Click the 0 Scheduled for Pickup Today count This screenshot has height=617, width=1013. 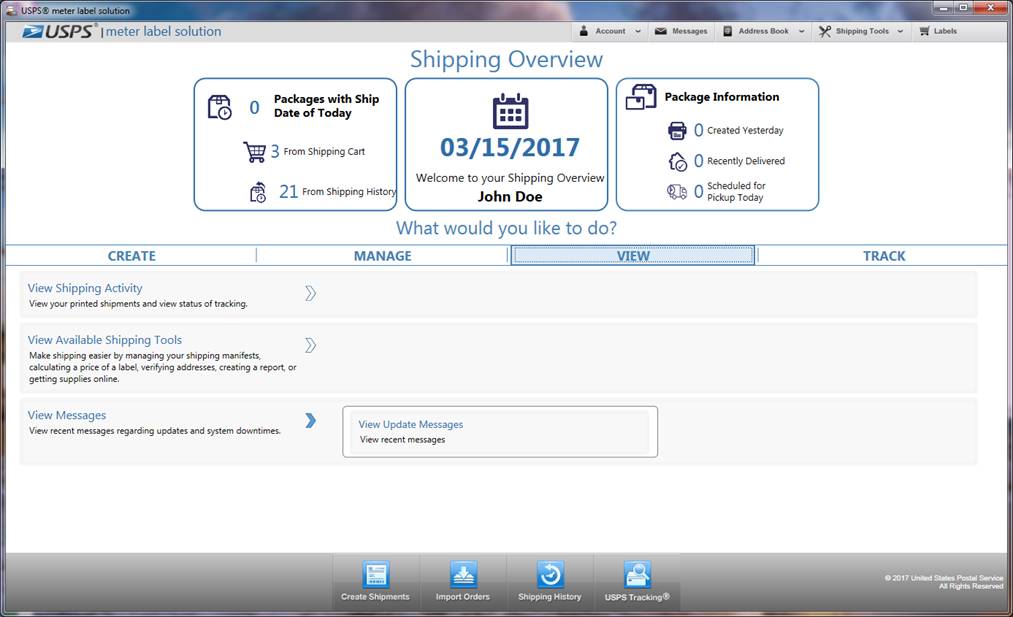(x=698, y=191)
